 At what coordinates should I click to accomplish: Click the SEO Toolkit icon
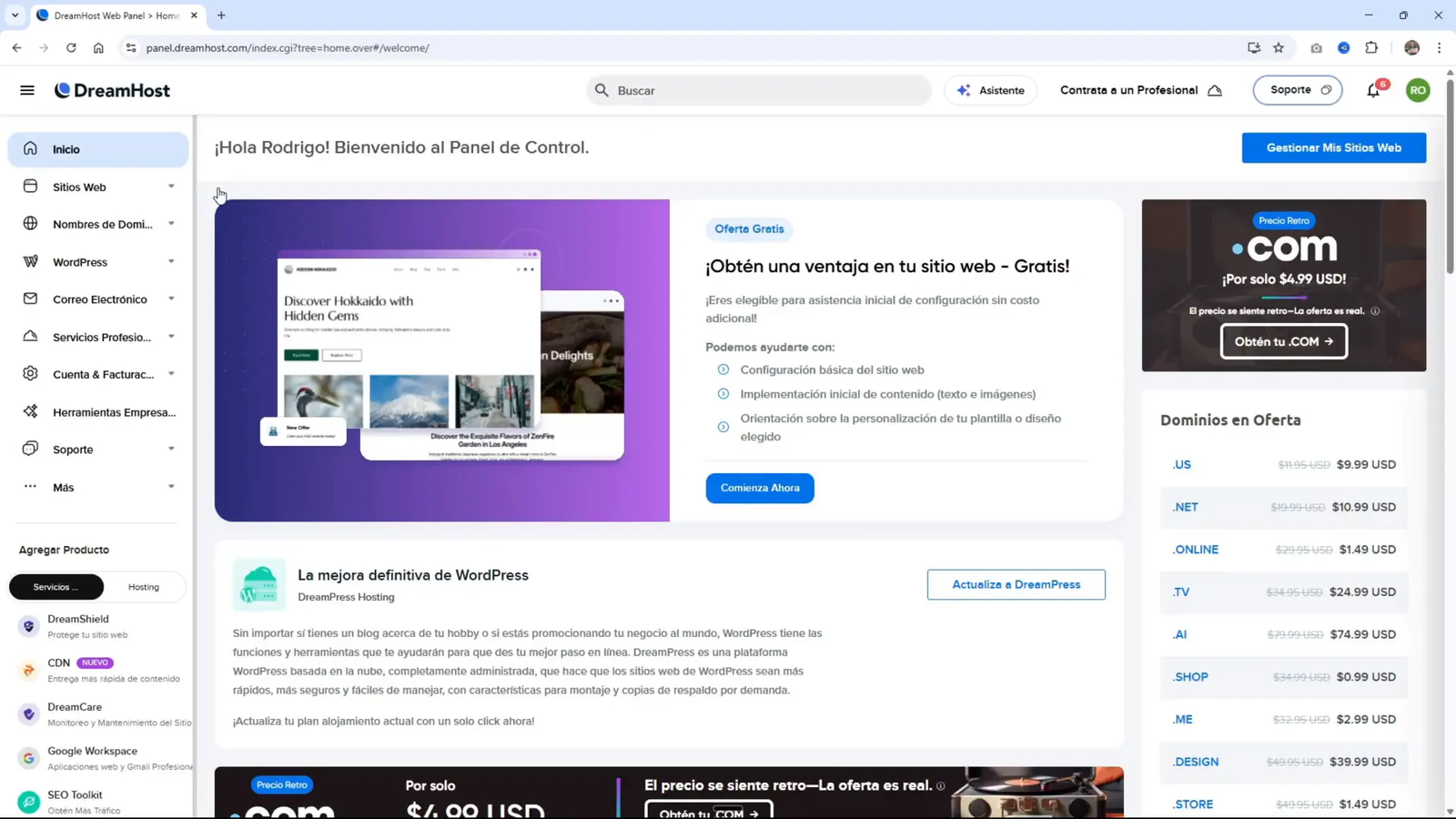[28, 802]
